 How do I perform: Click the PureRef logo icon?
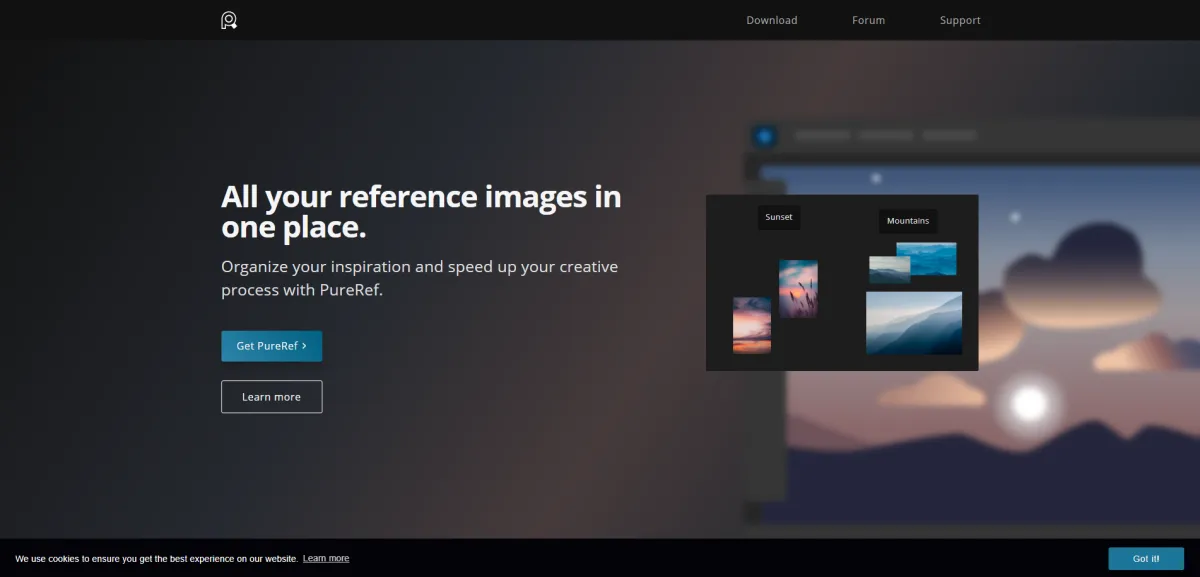(229, 20)
